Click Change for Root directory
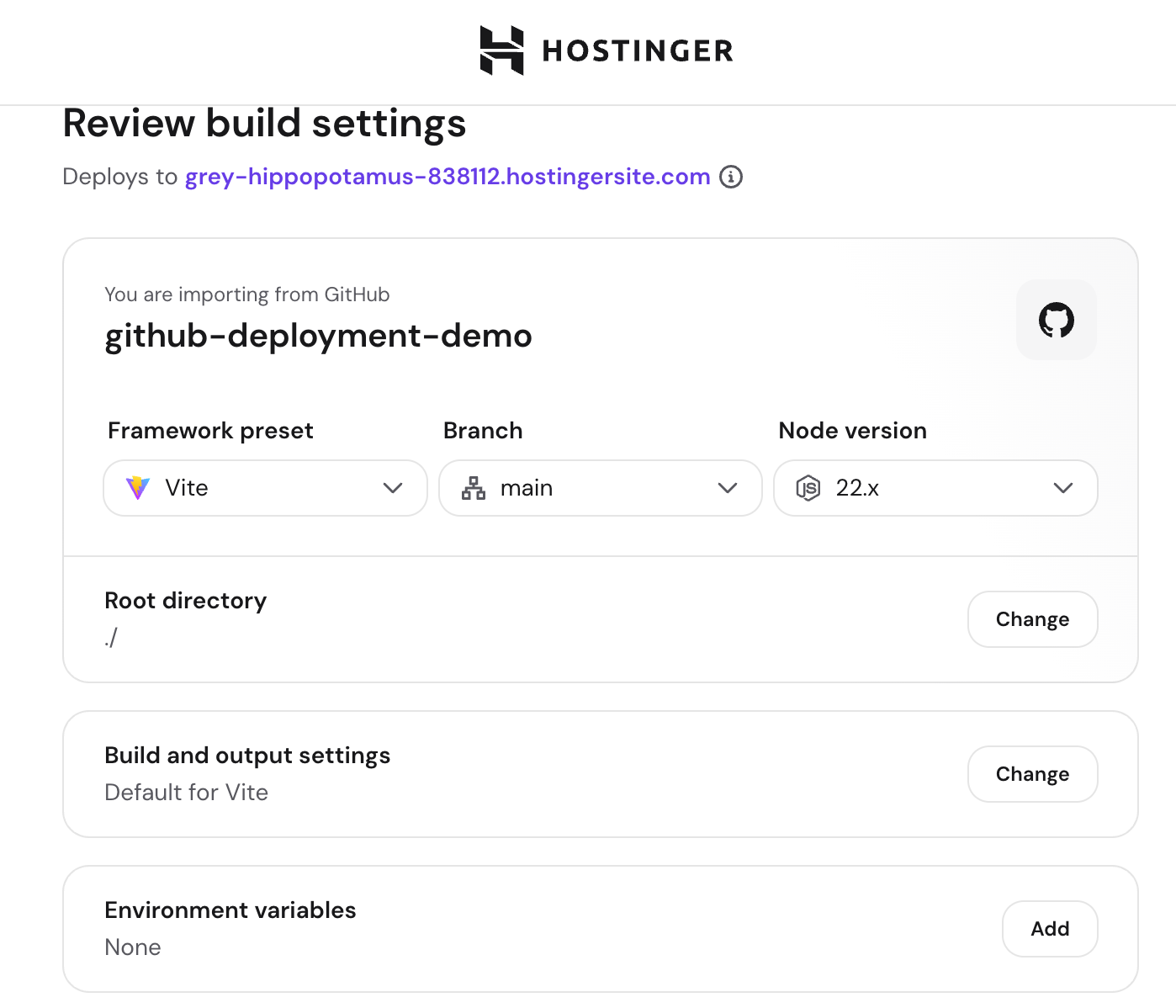Screen dimensions: 1176x1008 tap(1033, 619)
